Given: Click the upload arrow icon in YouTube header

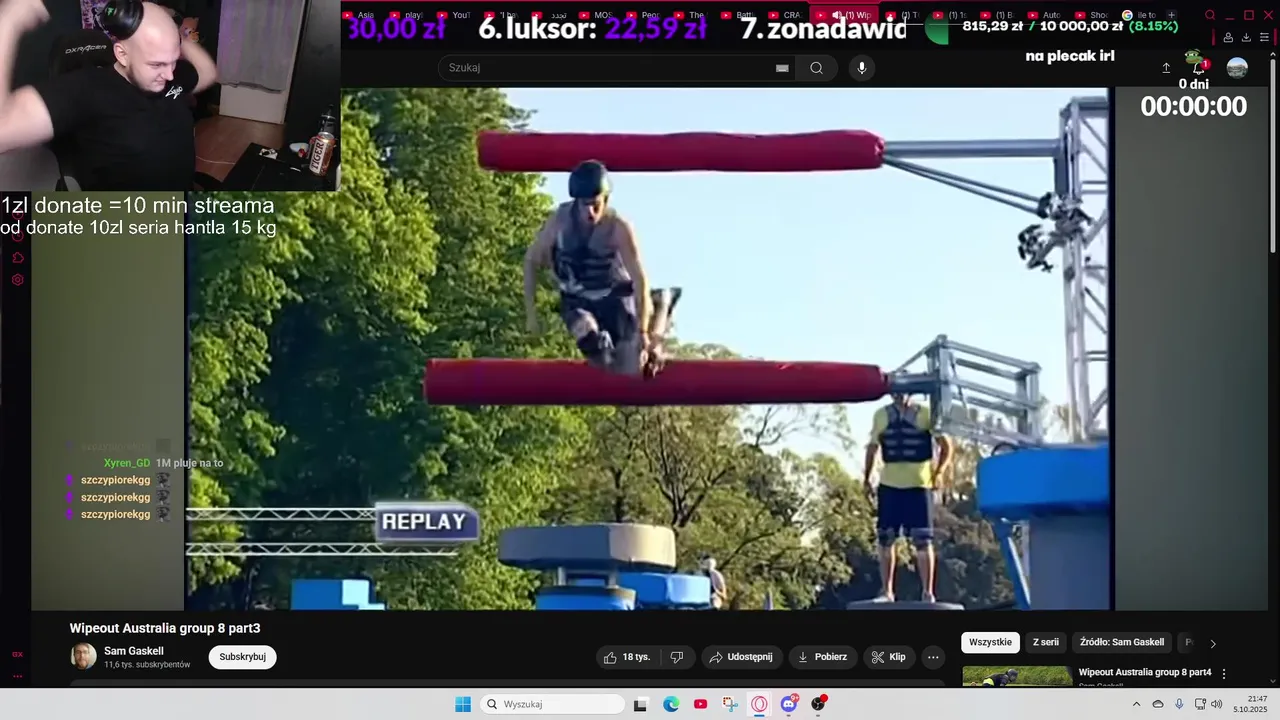Looking at the screenshot, I should tap(1166, 68).
